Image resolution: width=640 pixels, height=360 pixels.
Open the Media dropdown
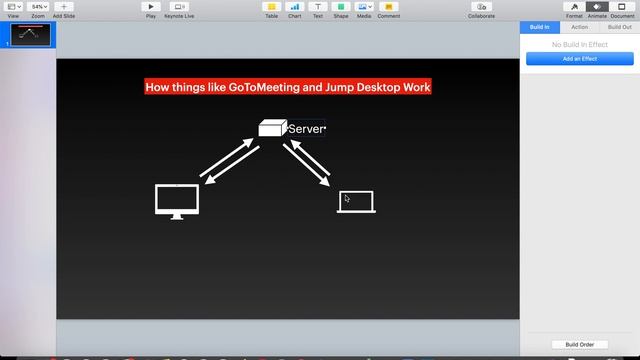point(364,7)
